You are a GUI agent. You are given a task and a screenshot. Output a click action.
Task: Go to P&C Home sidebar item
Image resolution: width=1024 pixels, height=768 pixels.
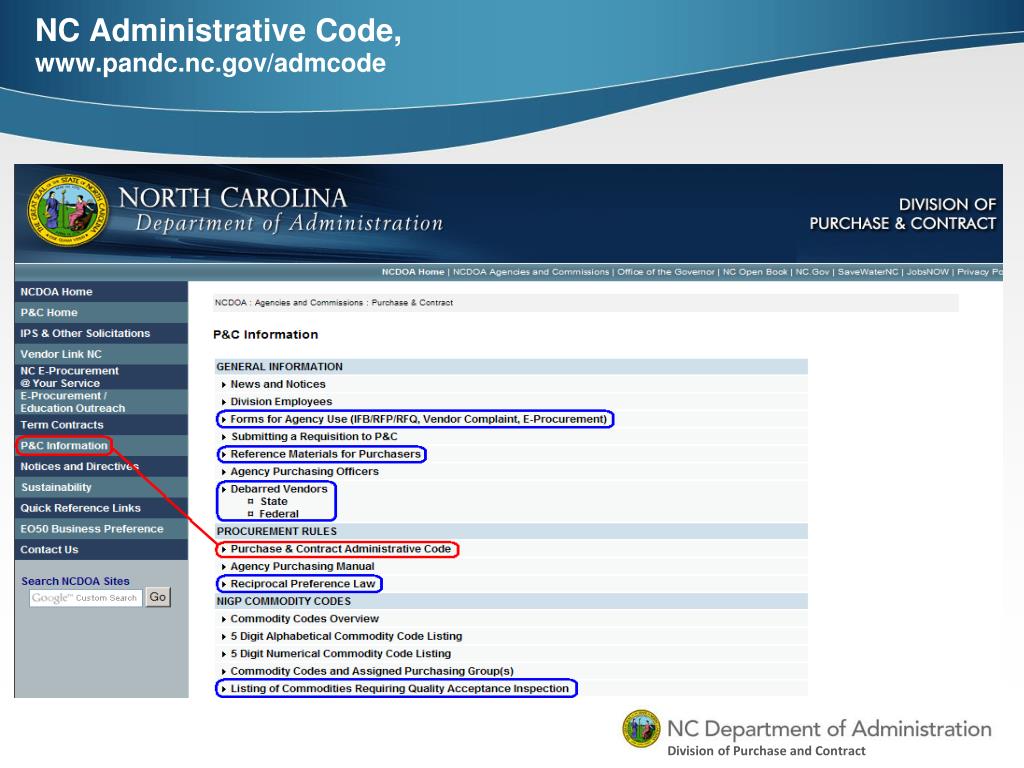click(x=49, y=313)
